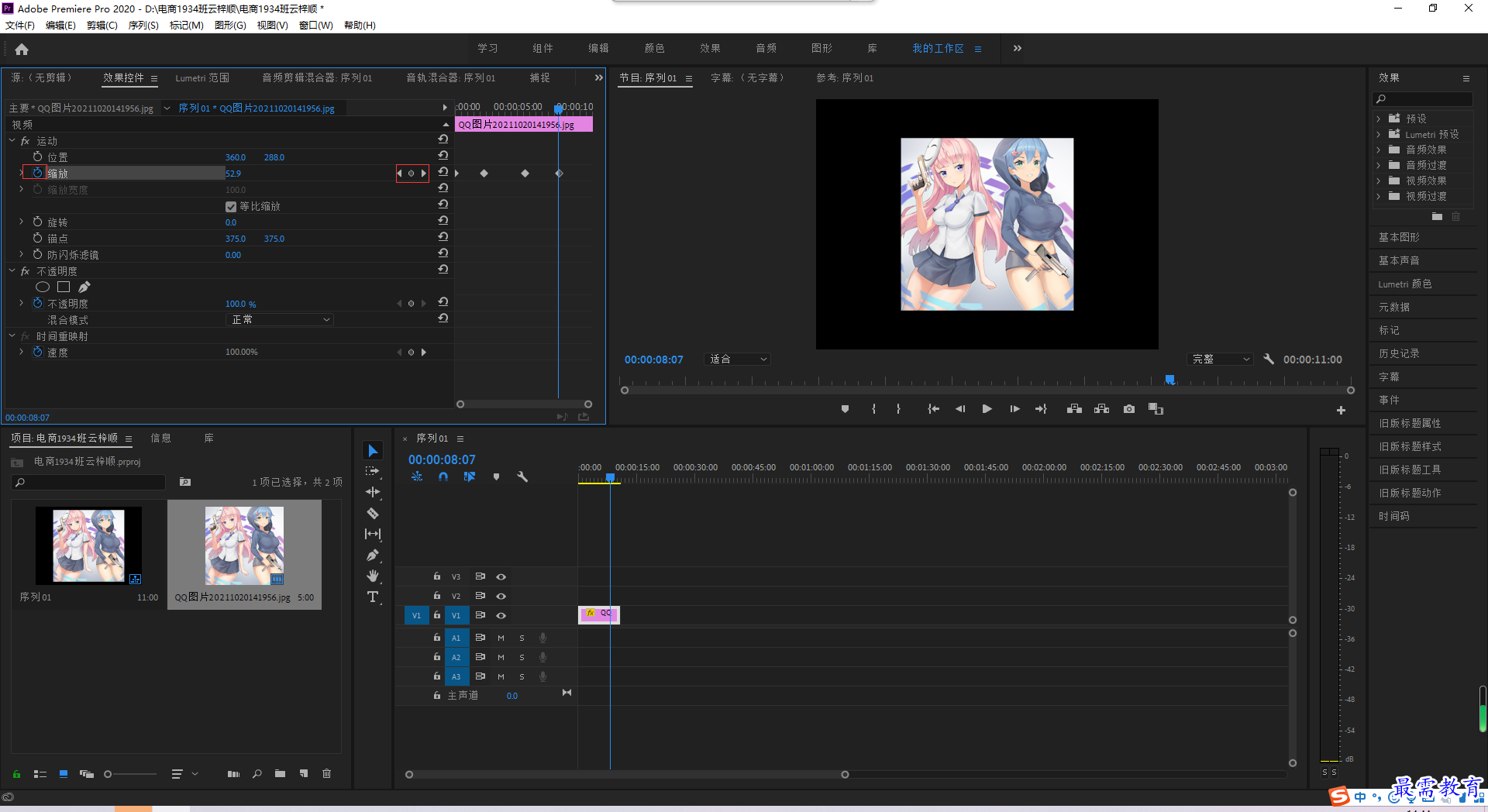The width and height of the screenshot is (1488, 812).
Task: Open the Essential Sound panel
Action: (x=1399, y=260)
